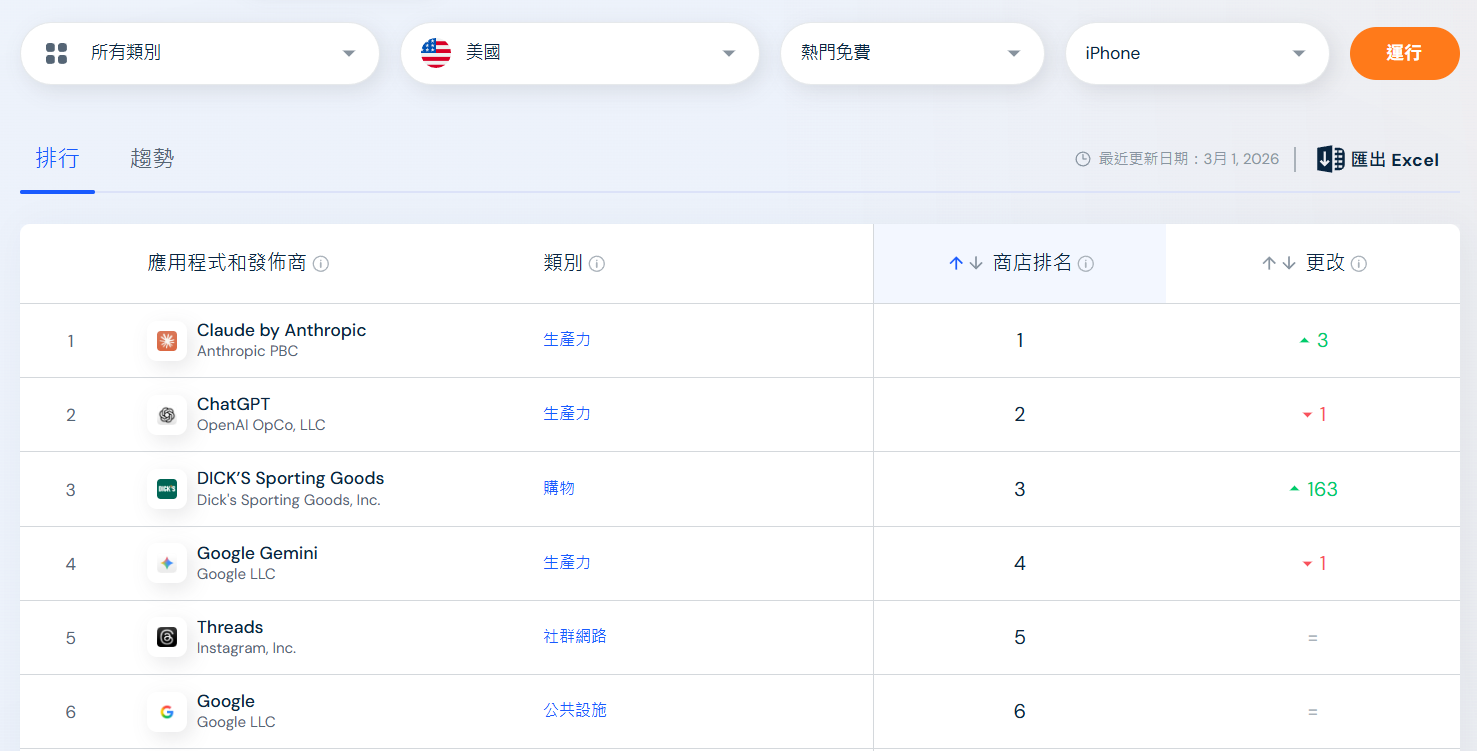
Task: Click 匯出 Excel export button
Action: click(x=1378, y=159)
